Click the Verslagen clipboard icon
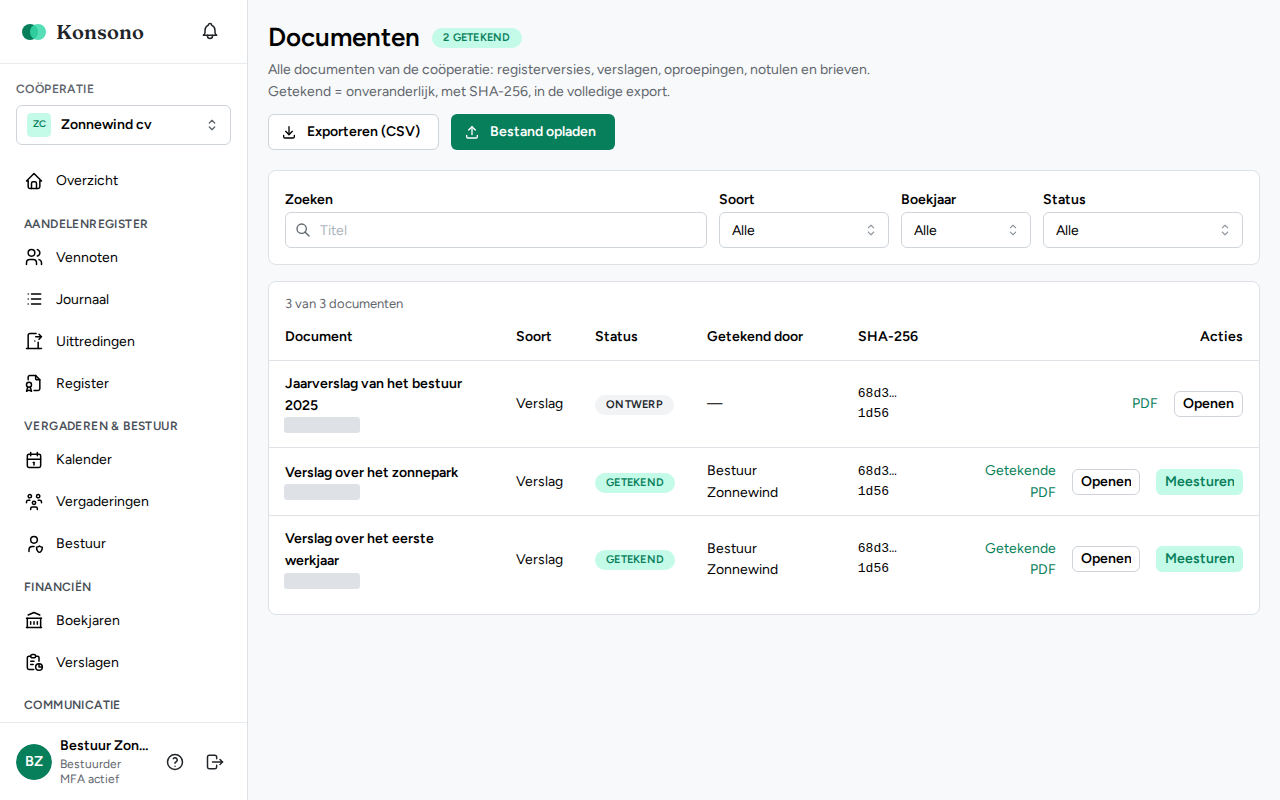Screen dimensions: 1280x800 (x=34, y=663)
